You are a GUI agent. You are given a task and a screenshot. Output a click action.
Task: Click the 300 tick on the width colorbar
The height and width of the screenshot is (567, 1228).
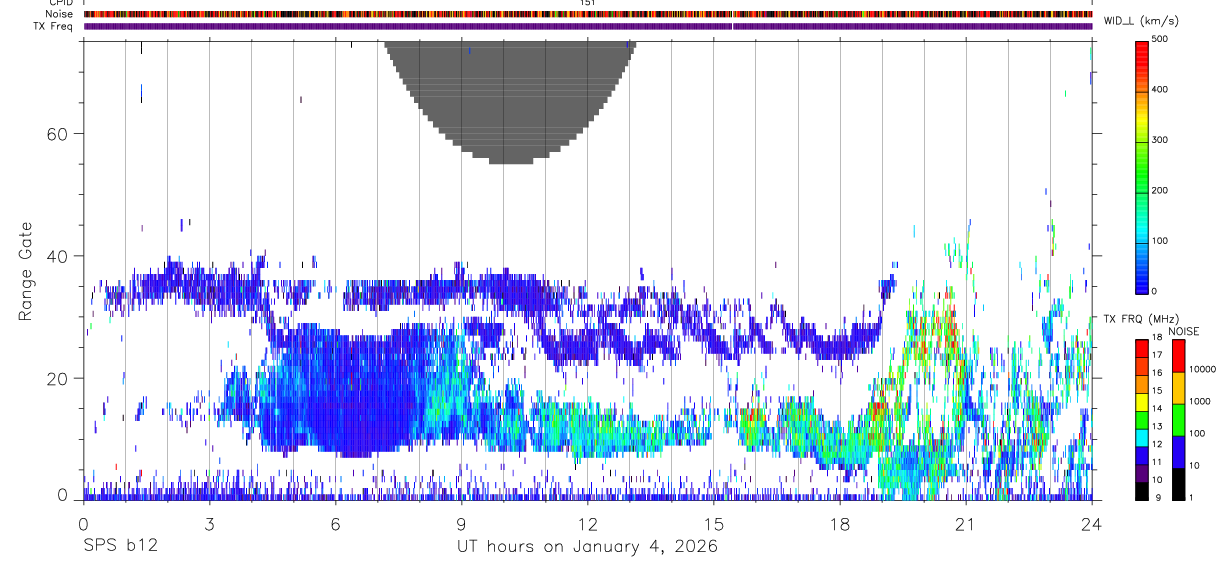(x=1160, y=140)
